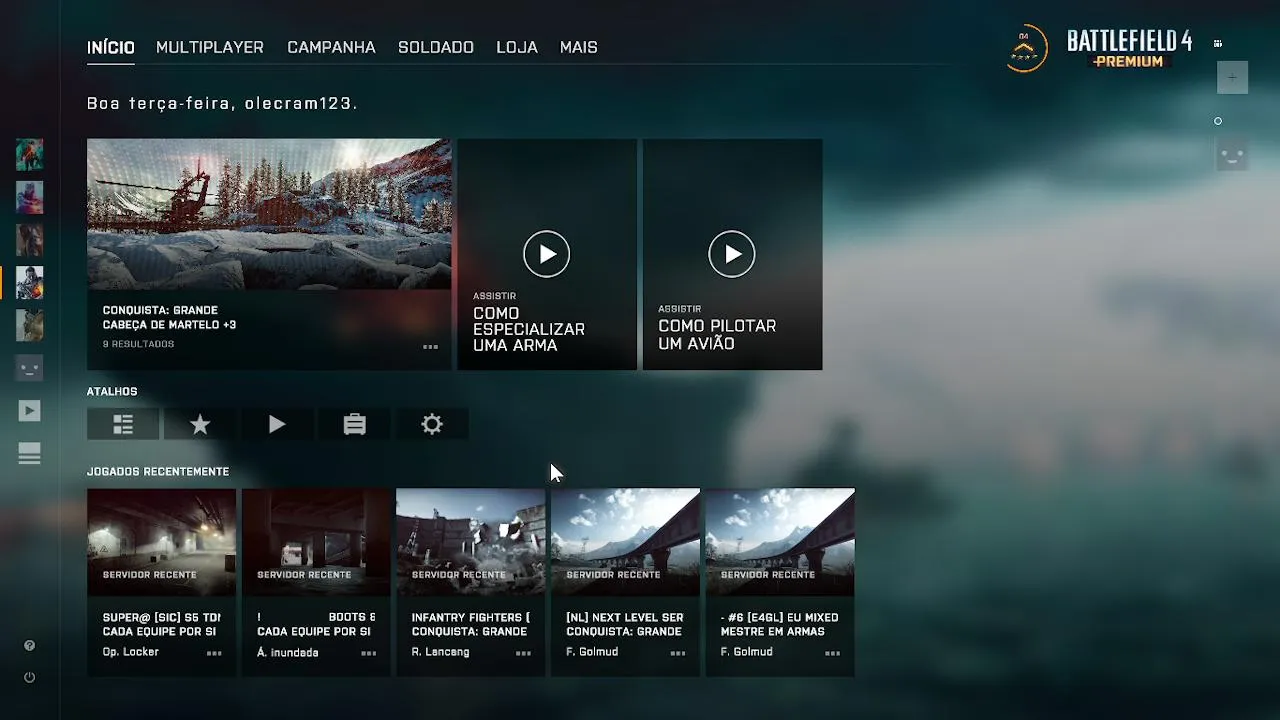
Task: Open options dots for #6 [E4GL] server
Action: coord(832,653)
